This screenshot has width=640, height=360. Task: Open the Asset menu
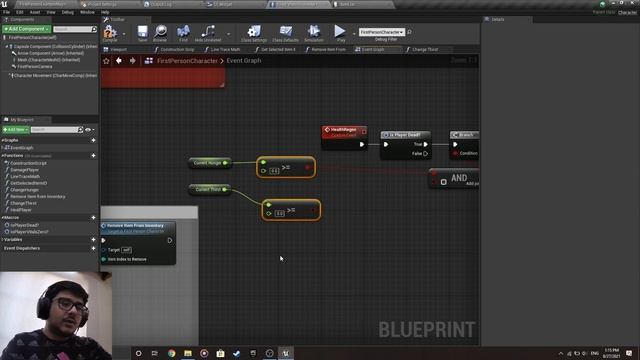point(35,12)
